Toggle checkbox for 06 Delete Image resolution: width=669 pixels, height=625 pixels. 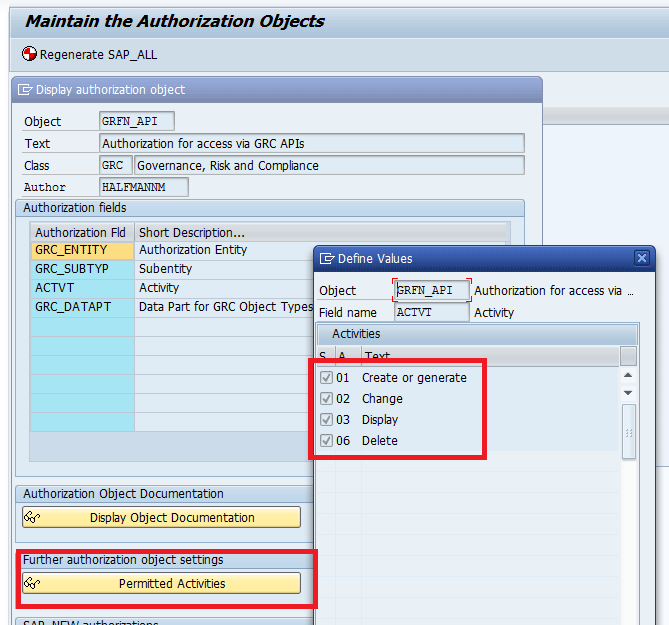tap(326, 440)
